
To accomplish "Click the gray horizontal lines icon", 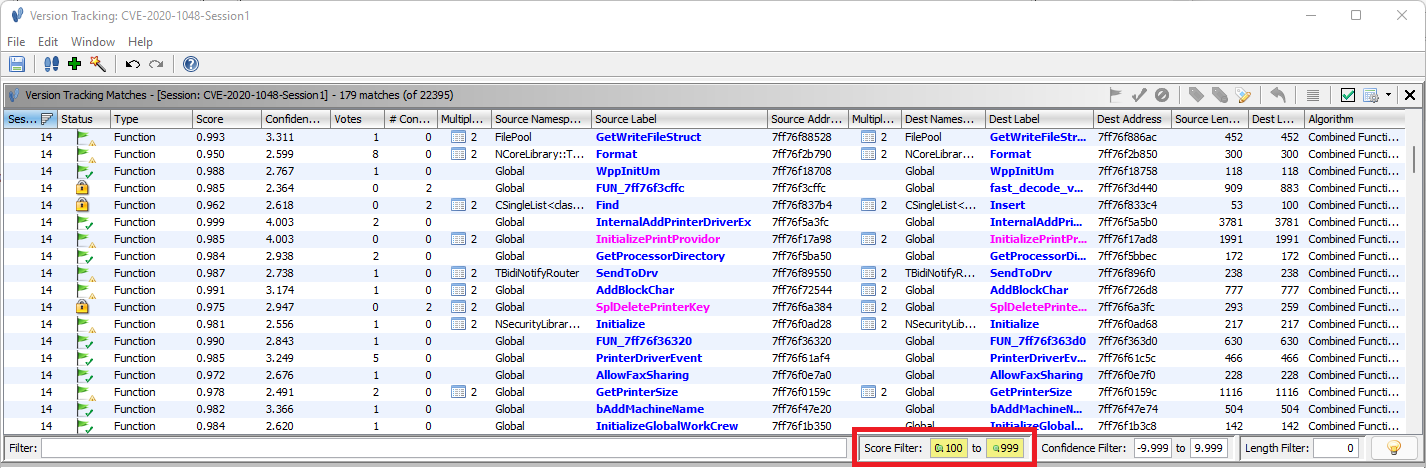I will [x=1313, y=95].
